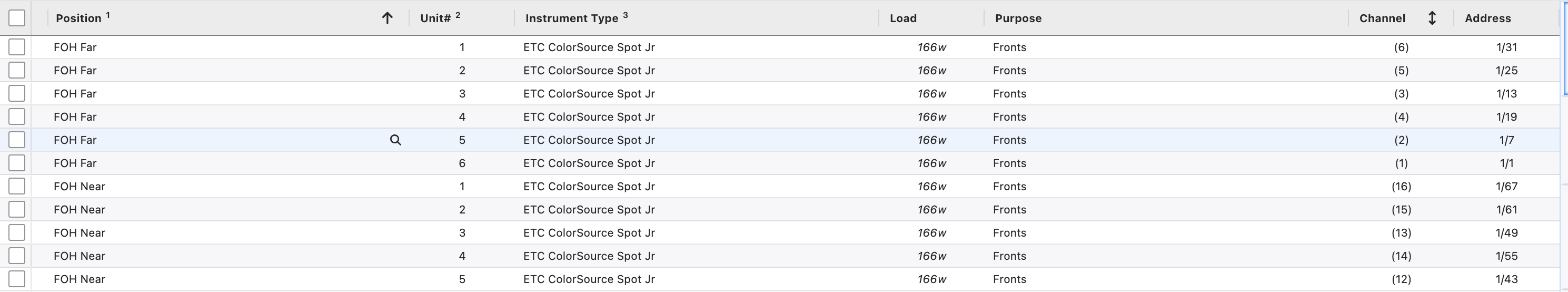
Task: Check the box for FOH Far unit 1
Action: [17, 47]
